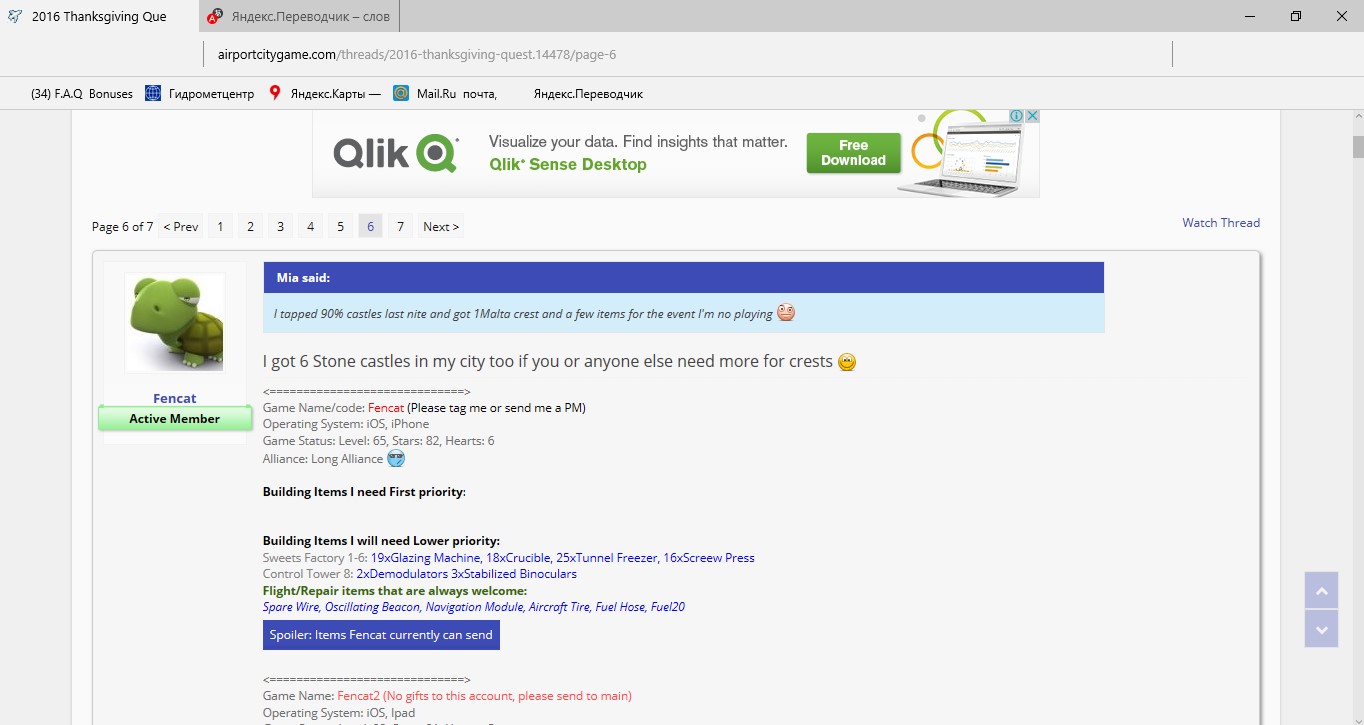Open Fencat username profile link
This screenshot has height=725, width=1364.
pos(175,398)
